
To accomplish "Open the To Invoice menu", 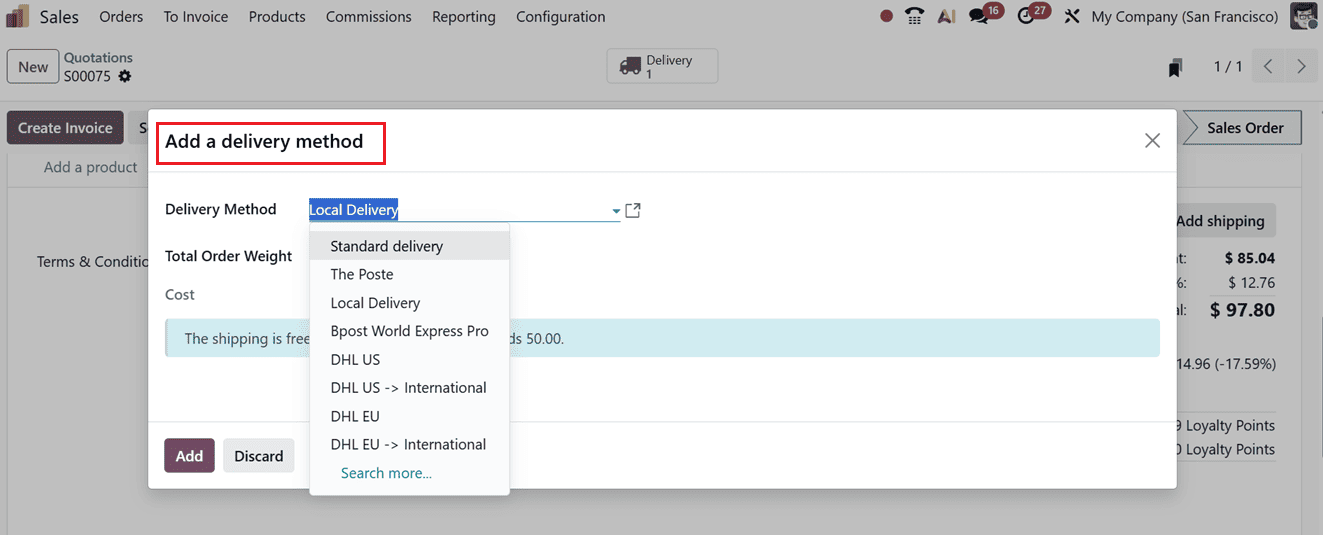I will click(196, 17).
